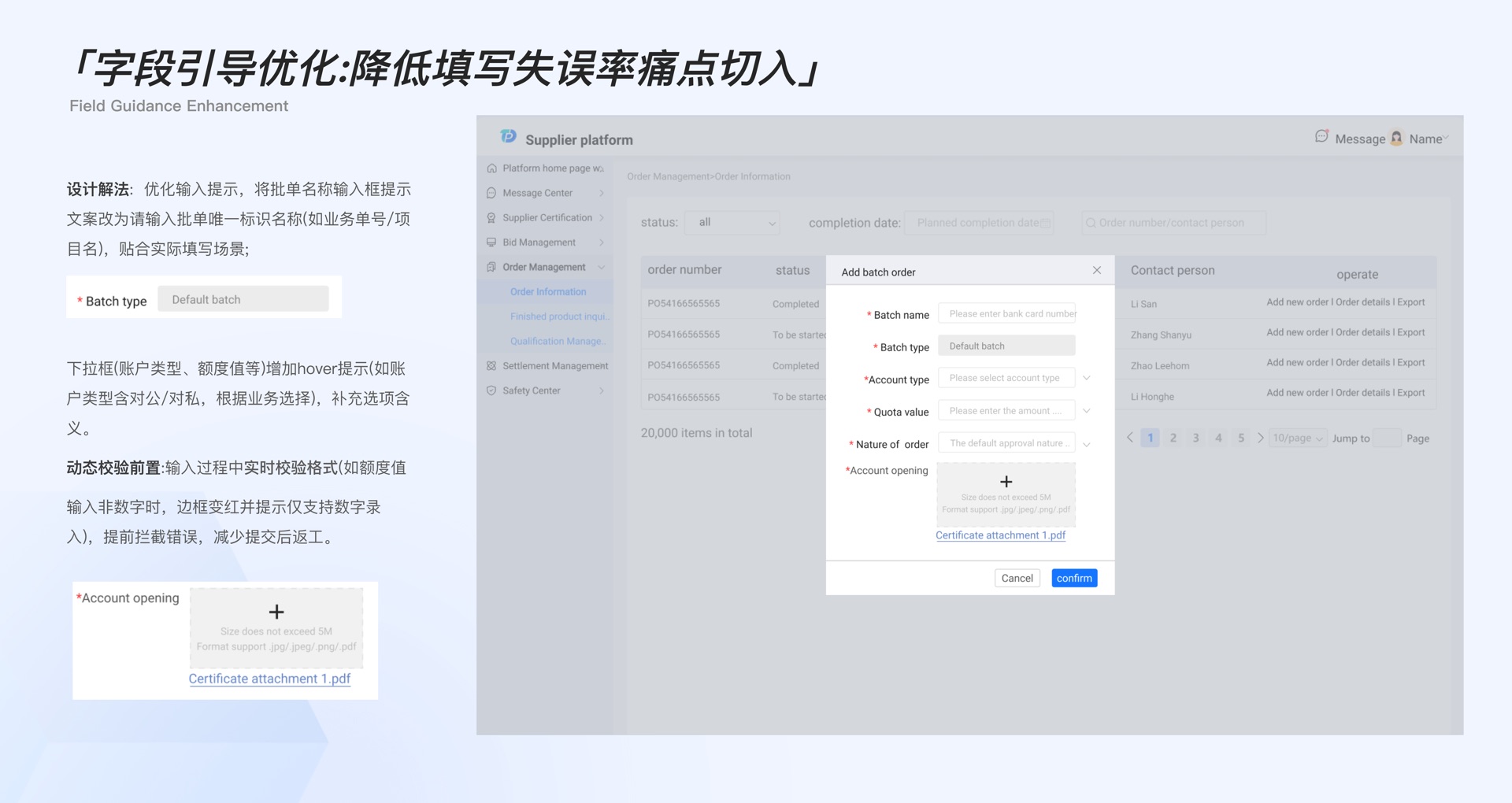Click the first PO54166565565 order number
This screenshot has width=1512, height=803.
684,303
